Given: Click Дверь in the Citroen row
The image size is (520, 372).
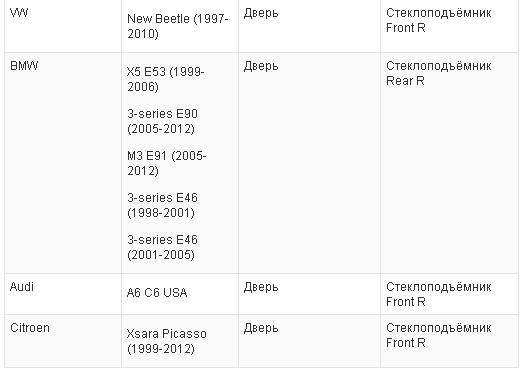Looking at the screenshot, I should click(x=261, y=328).
